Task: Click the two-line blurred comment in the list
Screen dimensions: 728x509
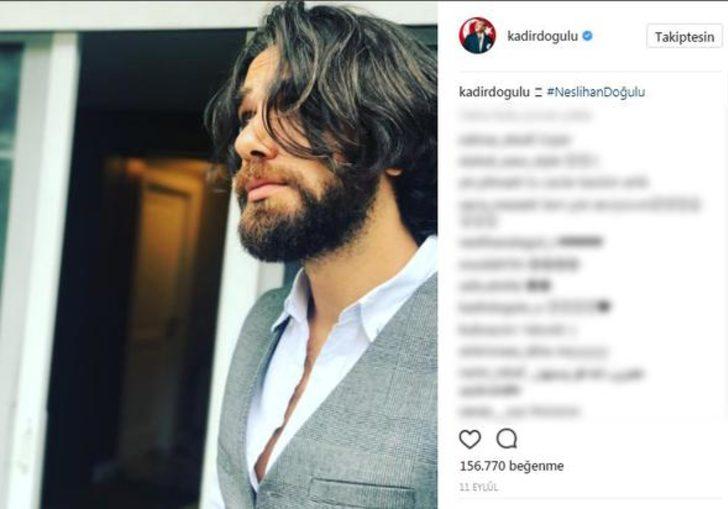Action: tap(579, 212)
